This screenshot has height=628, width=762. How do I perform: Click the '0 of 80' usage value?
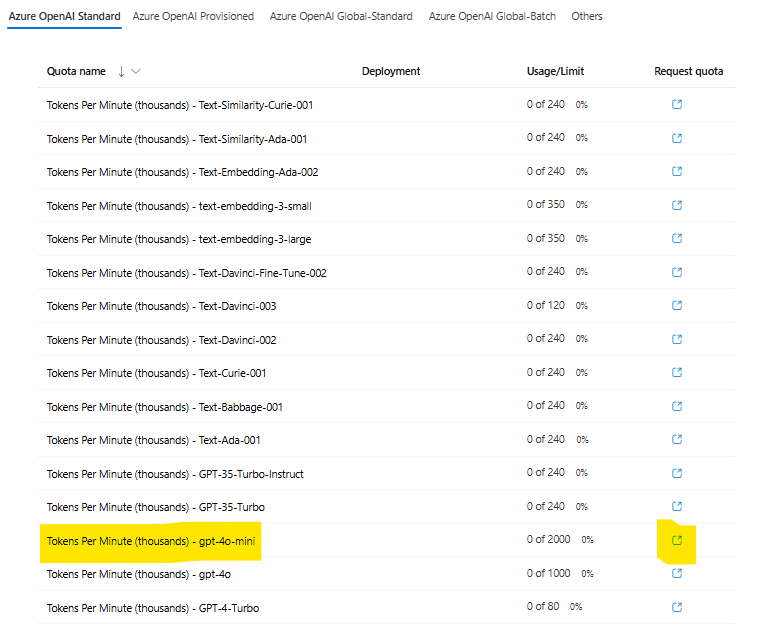click(543, 607)
